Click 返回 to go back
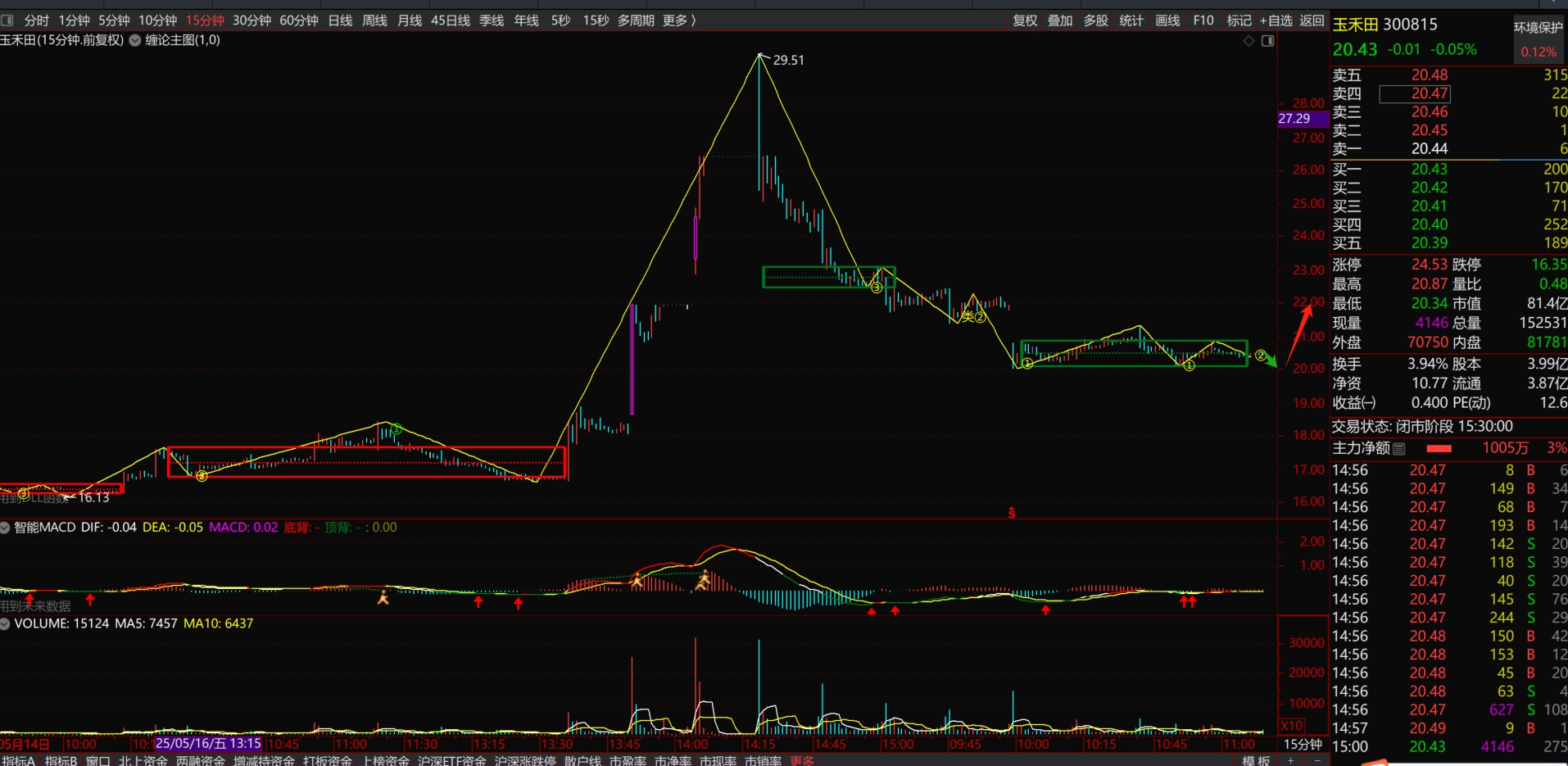 point(1312,20)
